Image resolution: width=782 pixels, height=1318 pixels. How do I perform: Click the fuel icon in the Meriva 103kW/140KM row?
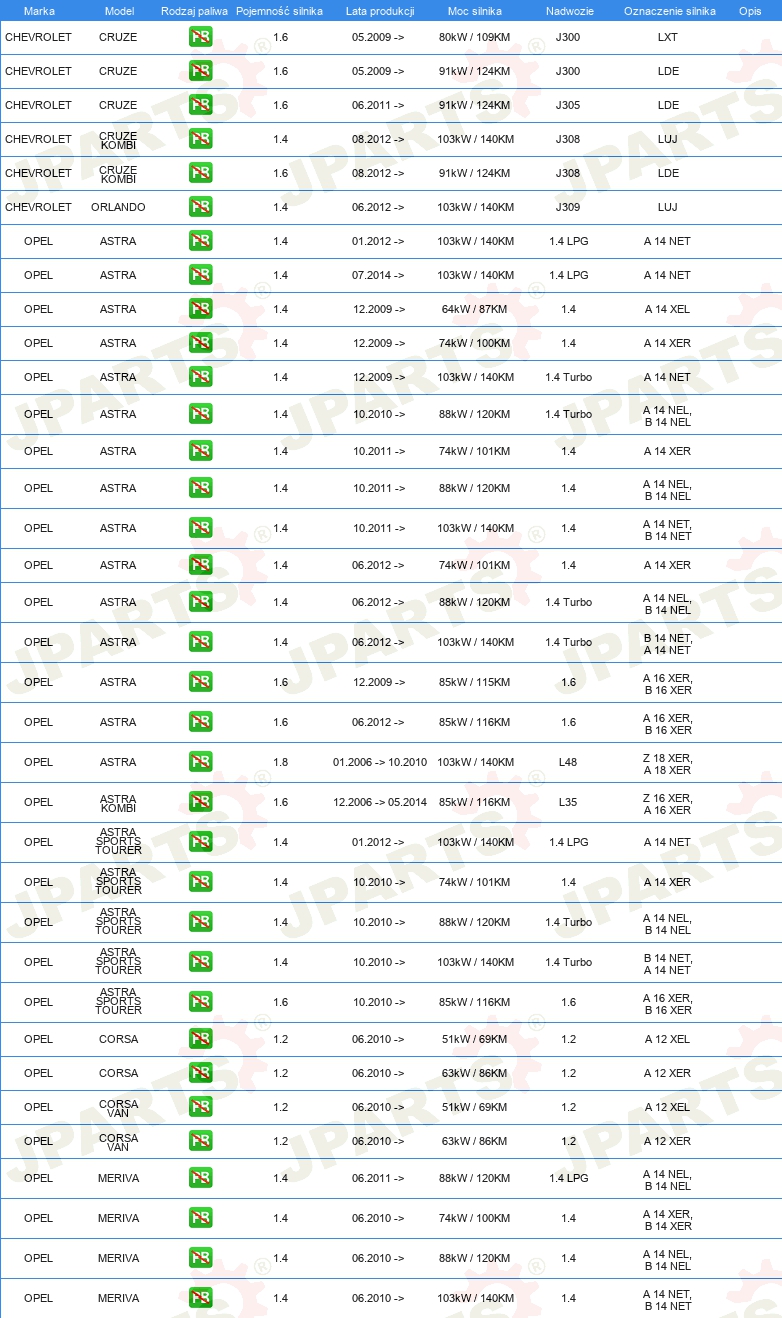pos(200,1298)
